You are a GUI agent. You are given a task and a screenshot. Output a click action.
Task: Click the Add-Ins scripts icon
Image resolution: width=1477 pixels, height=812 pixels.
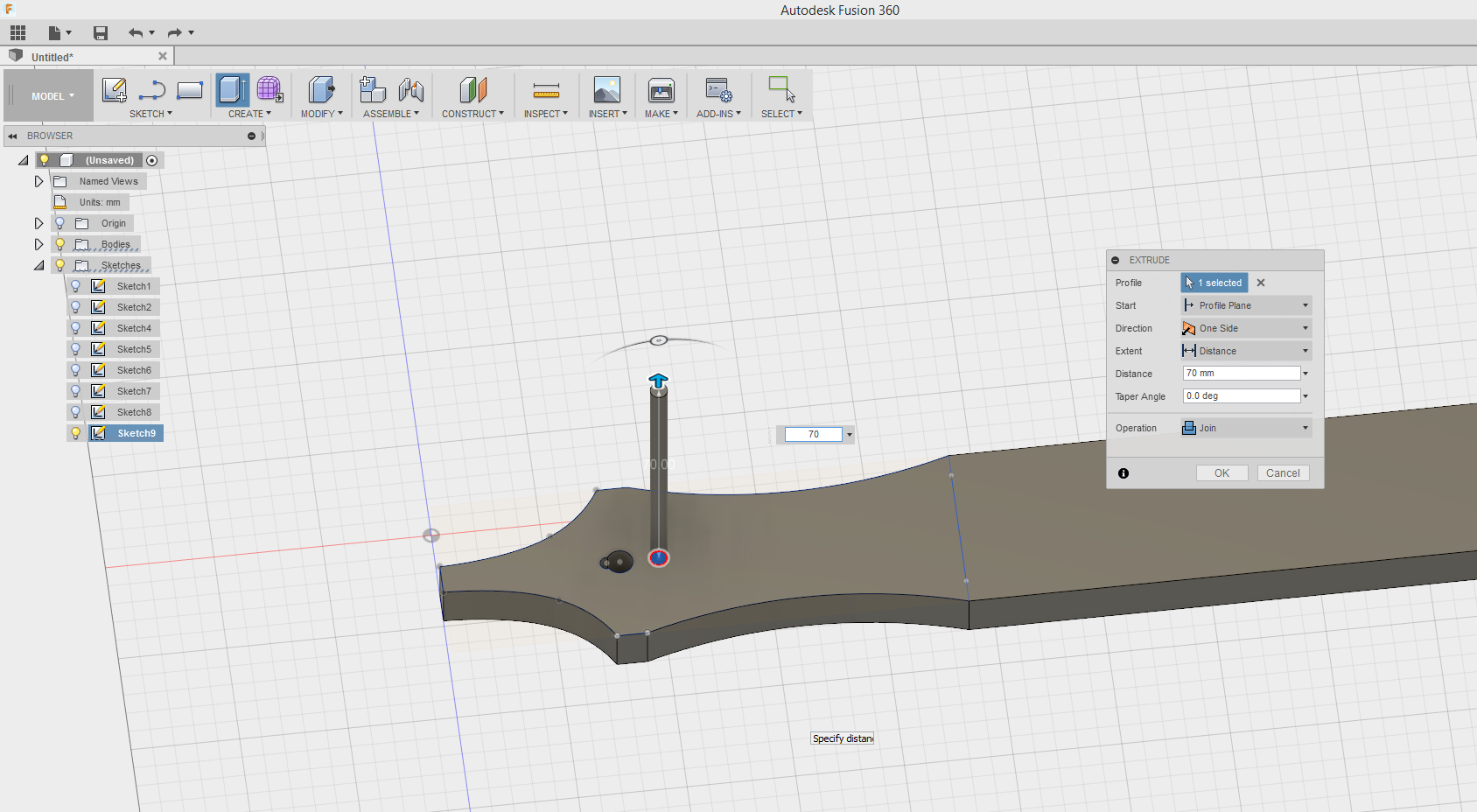point(718,90)
